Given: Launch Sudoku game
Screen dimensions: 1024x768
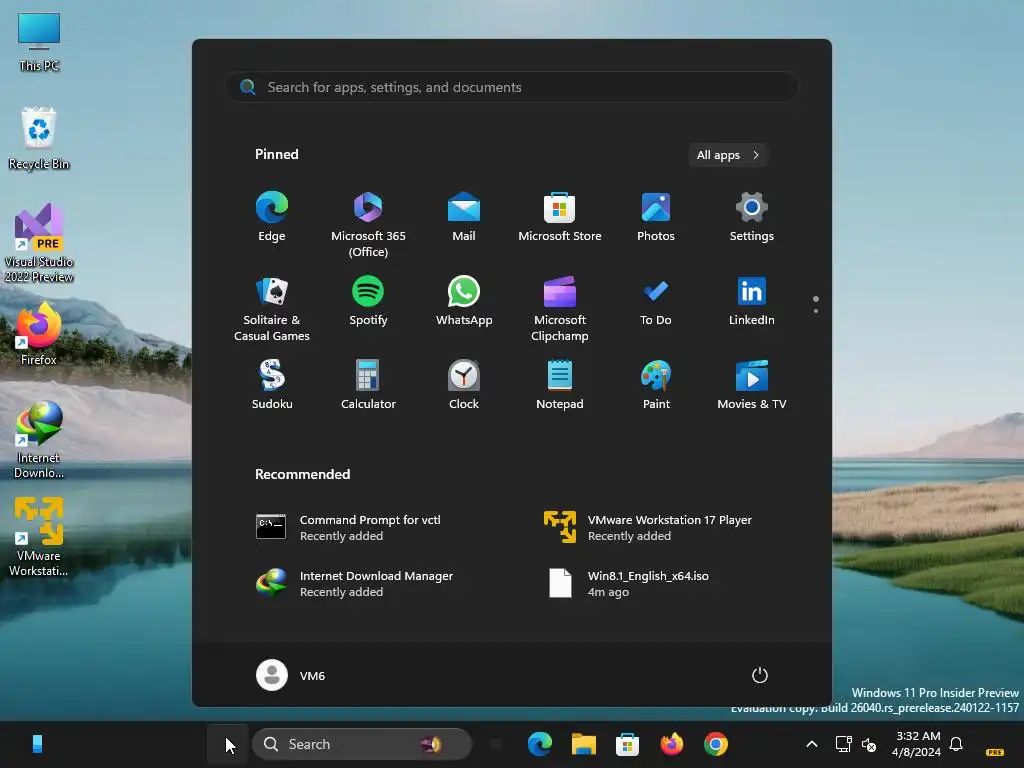Looking at the screenshot, I should (x=272, y=385).
